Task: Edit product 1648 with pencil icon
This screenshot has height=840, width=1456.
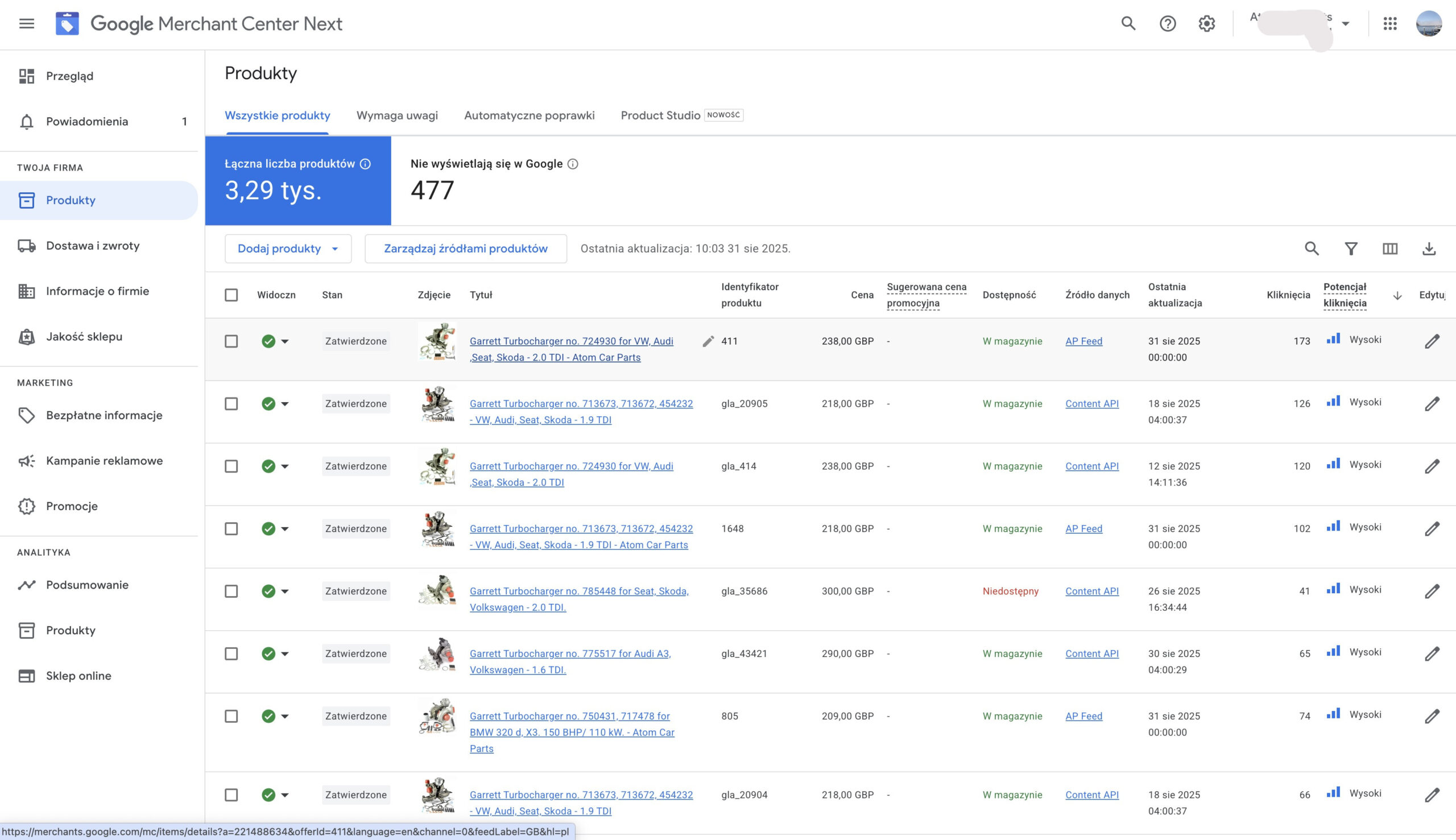Action: pyautogui.click(x=1432, y=528)
